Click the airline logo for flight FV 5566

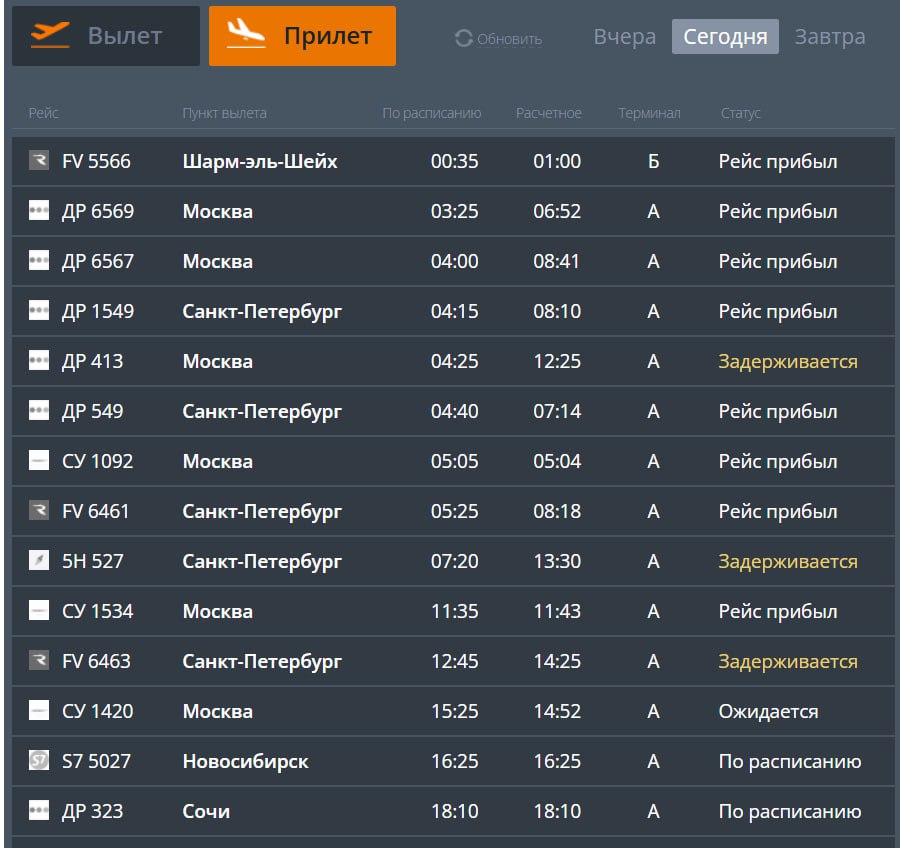[x=39, y=161]
